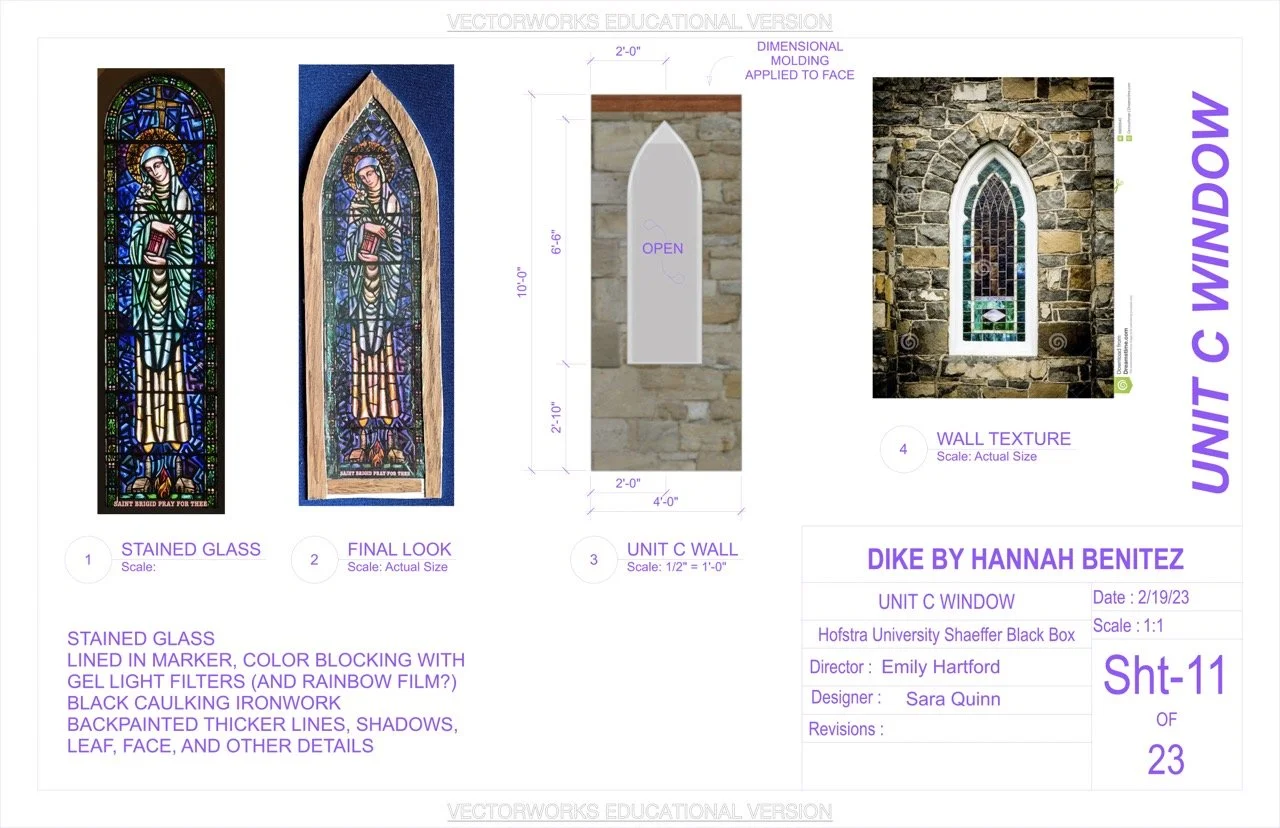Click the Designer Sara Quinn field
Screen dimensions: 1280x828
[x=946, y=699]
